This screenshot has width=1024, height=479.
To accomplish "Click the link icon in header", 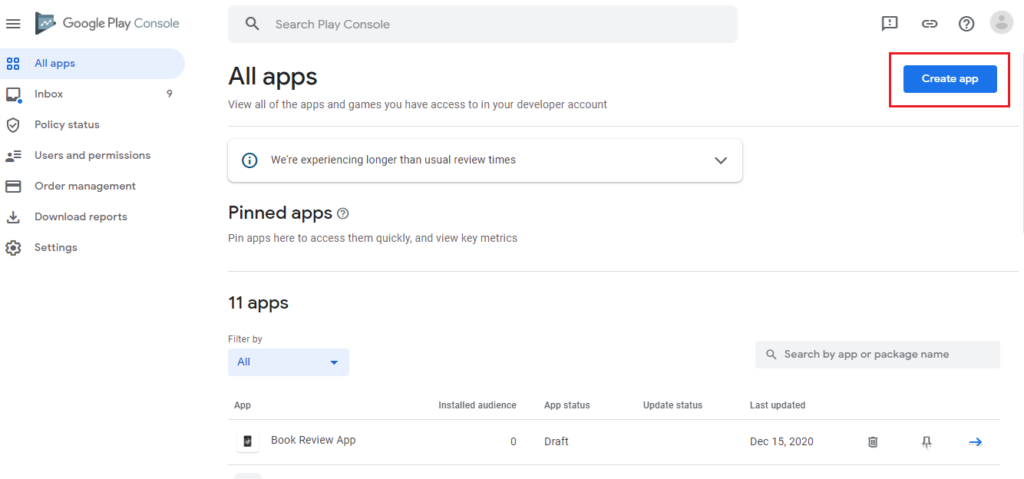I will [x=929, y=24].
